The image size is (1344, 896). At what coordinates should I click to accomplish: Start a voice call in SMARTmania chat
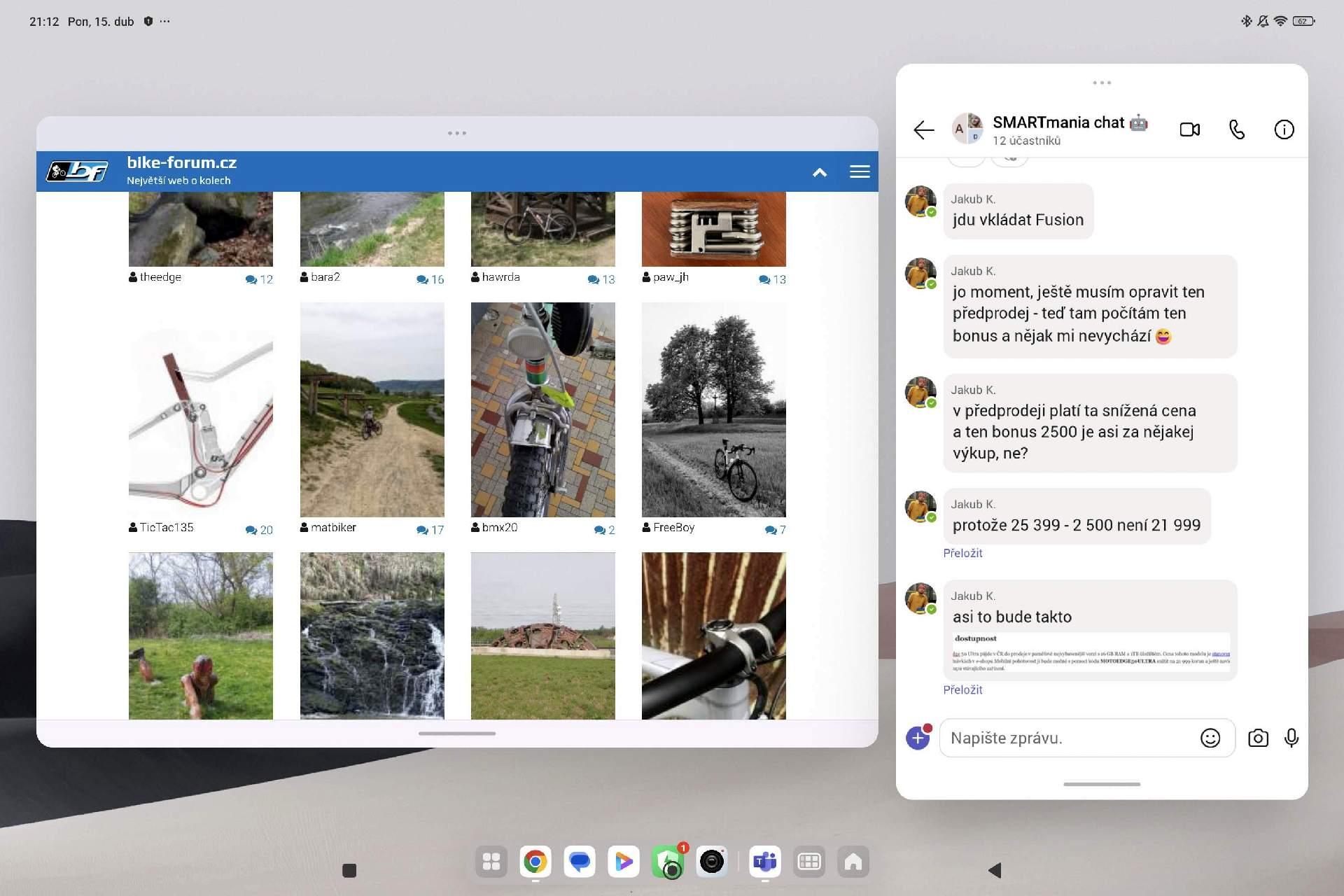pos(1237,129)
